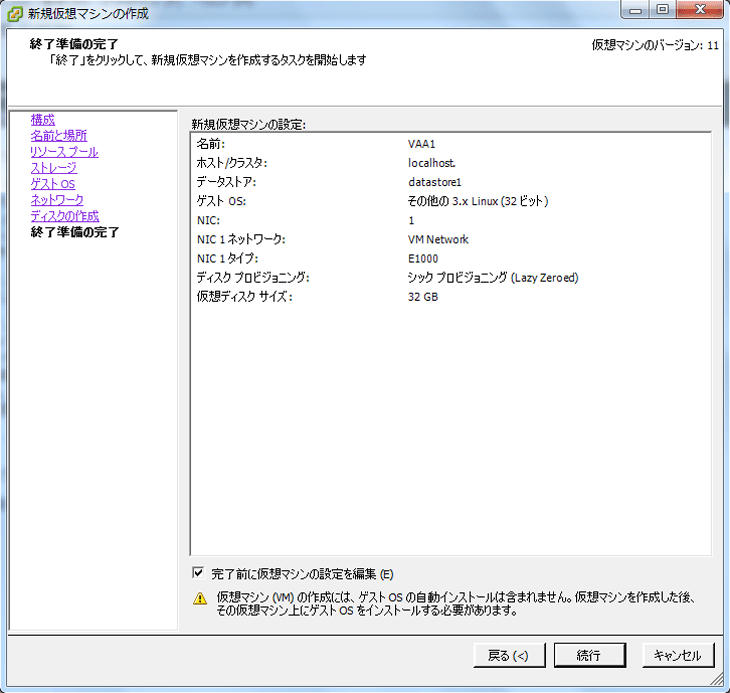Minimize the new virtual machine wizard window
The image size is (730, 693).
[636, 10]
